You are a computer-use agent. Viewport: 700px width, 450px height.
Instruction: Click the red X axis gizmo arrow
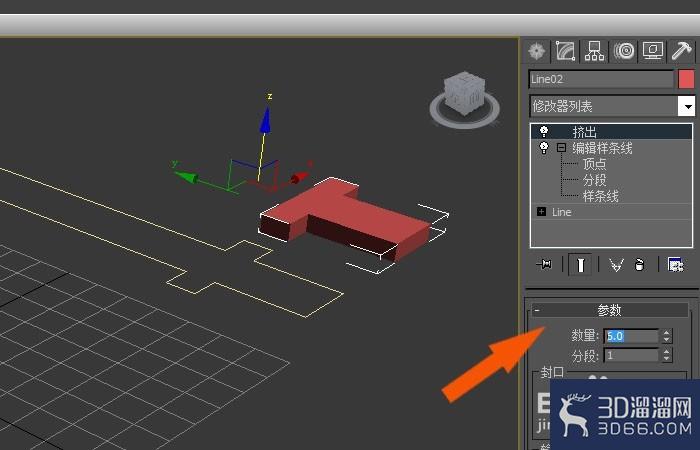tap(300, 177)
